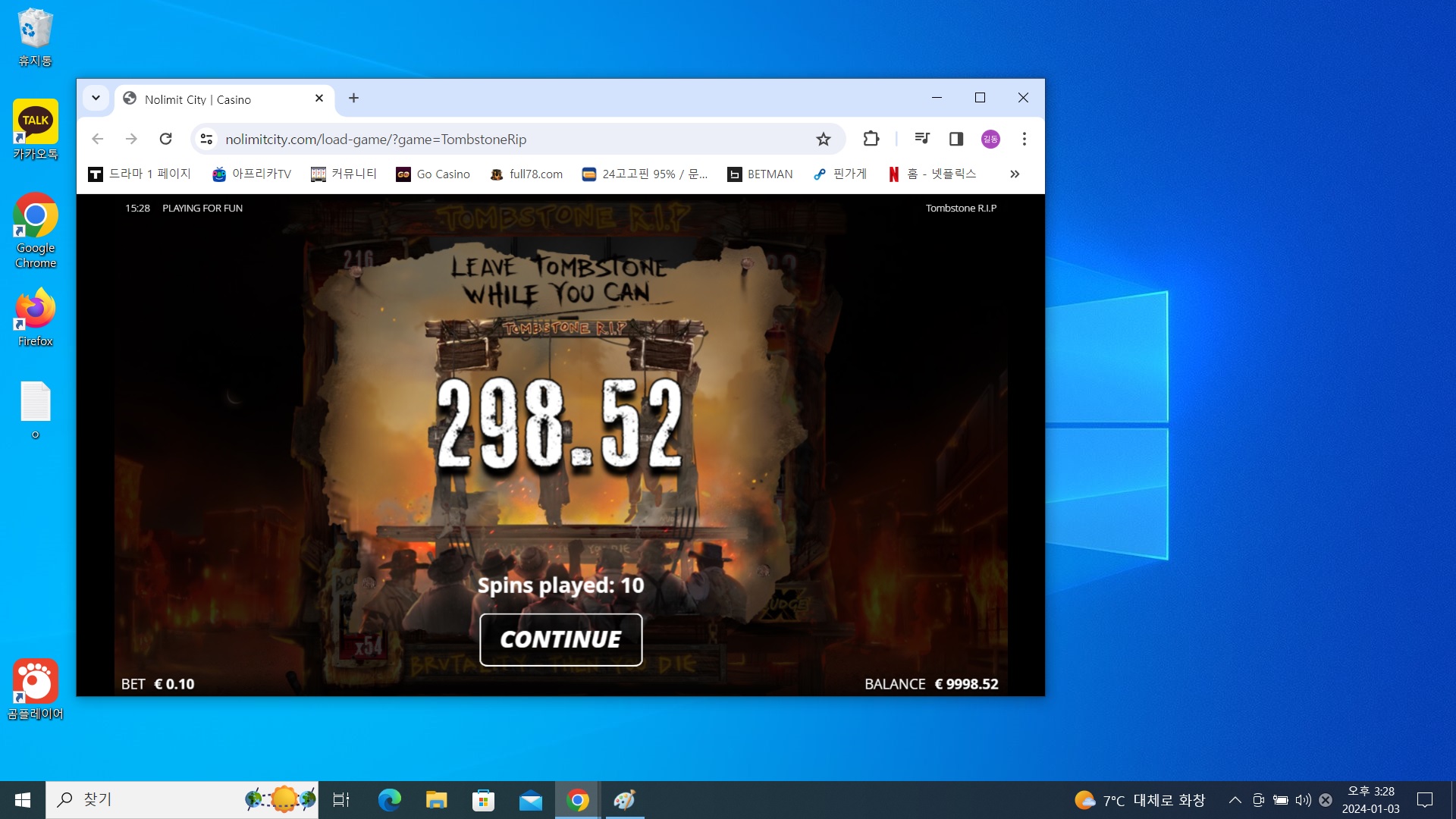Go back to the previous page
Viewport: 1456px width, 819px height.
[x=98, y=139]
